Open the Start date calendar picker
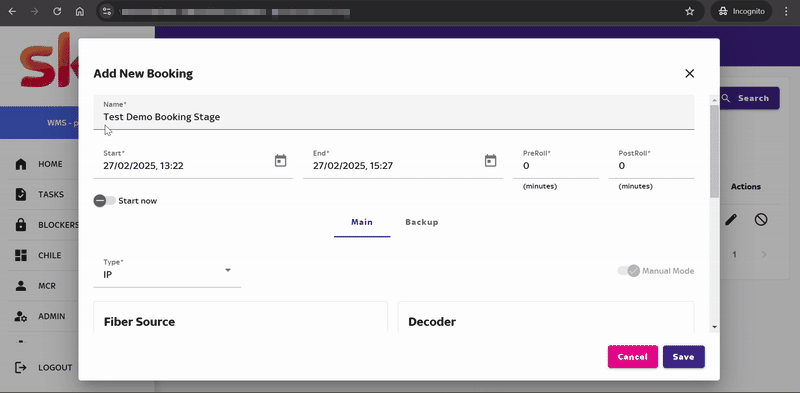The image size is (800, 393). (x=281, y=161)
